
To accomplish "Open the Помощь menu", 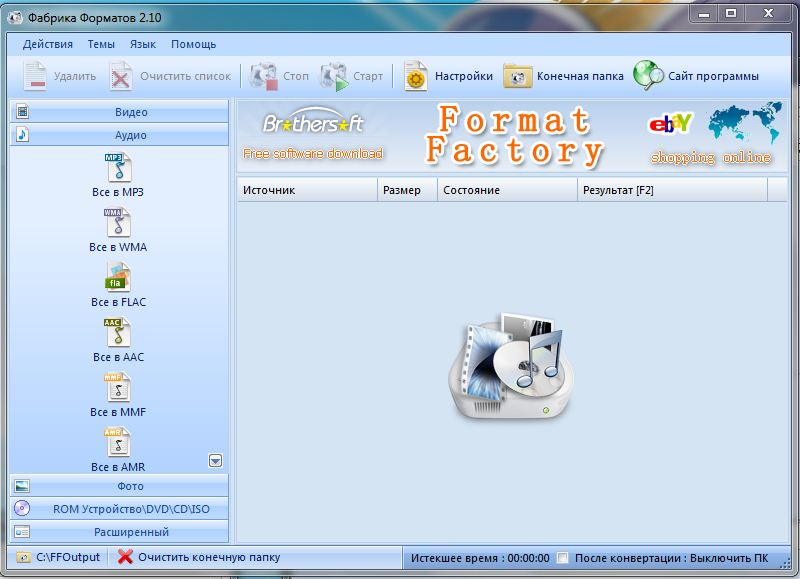I will 194,44.
